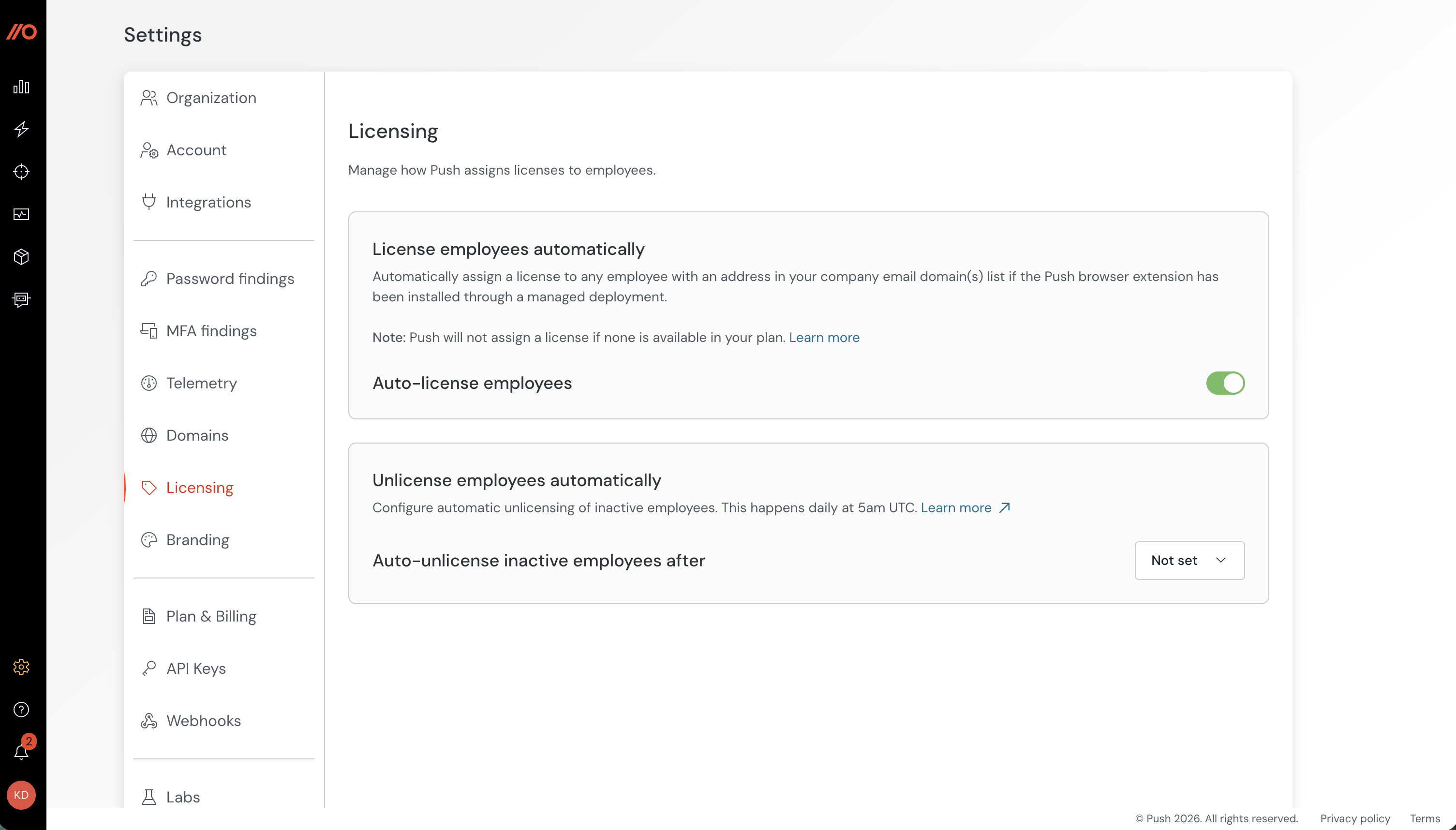Open the Plan & Billing section
The image size is (1456, 830).
210,616
